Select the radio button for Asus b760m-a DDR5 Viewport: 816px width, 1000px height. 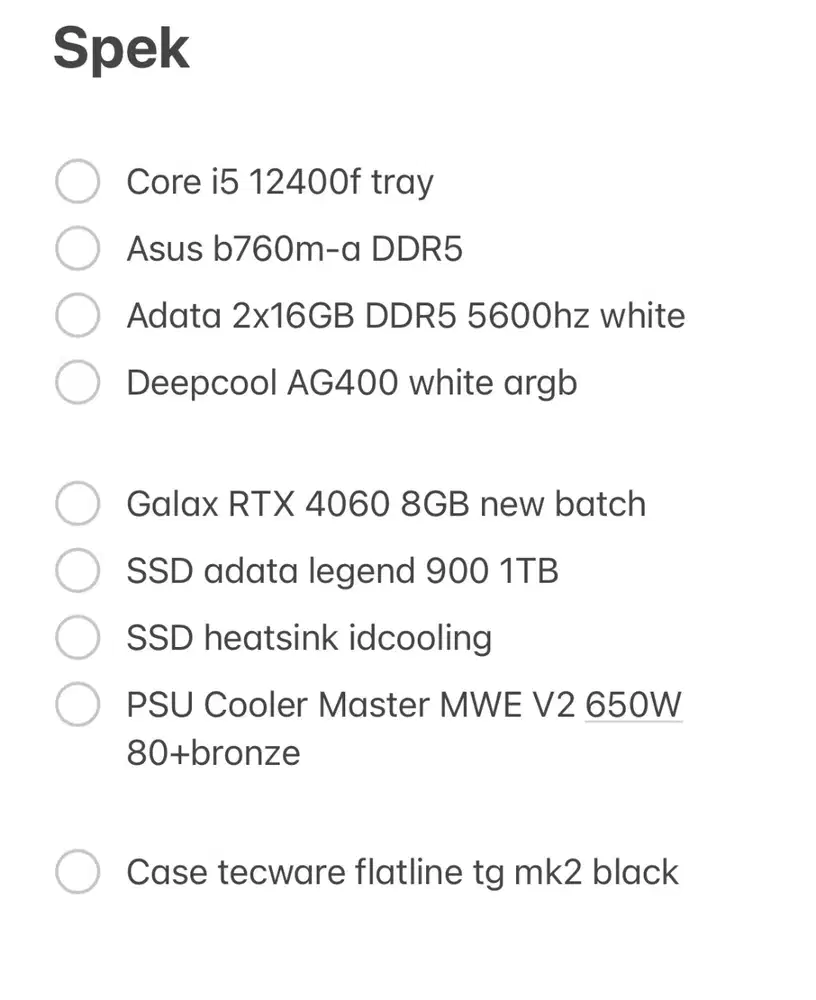77,249
